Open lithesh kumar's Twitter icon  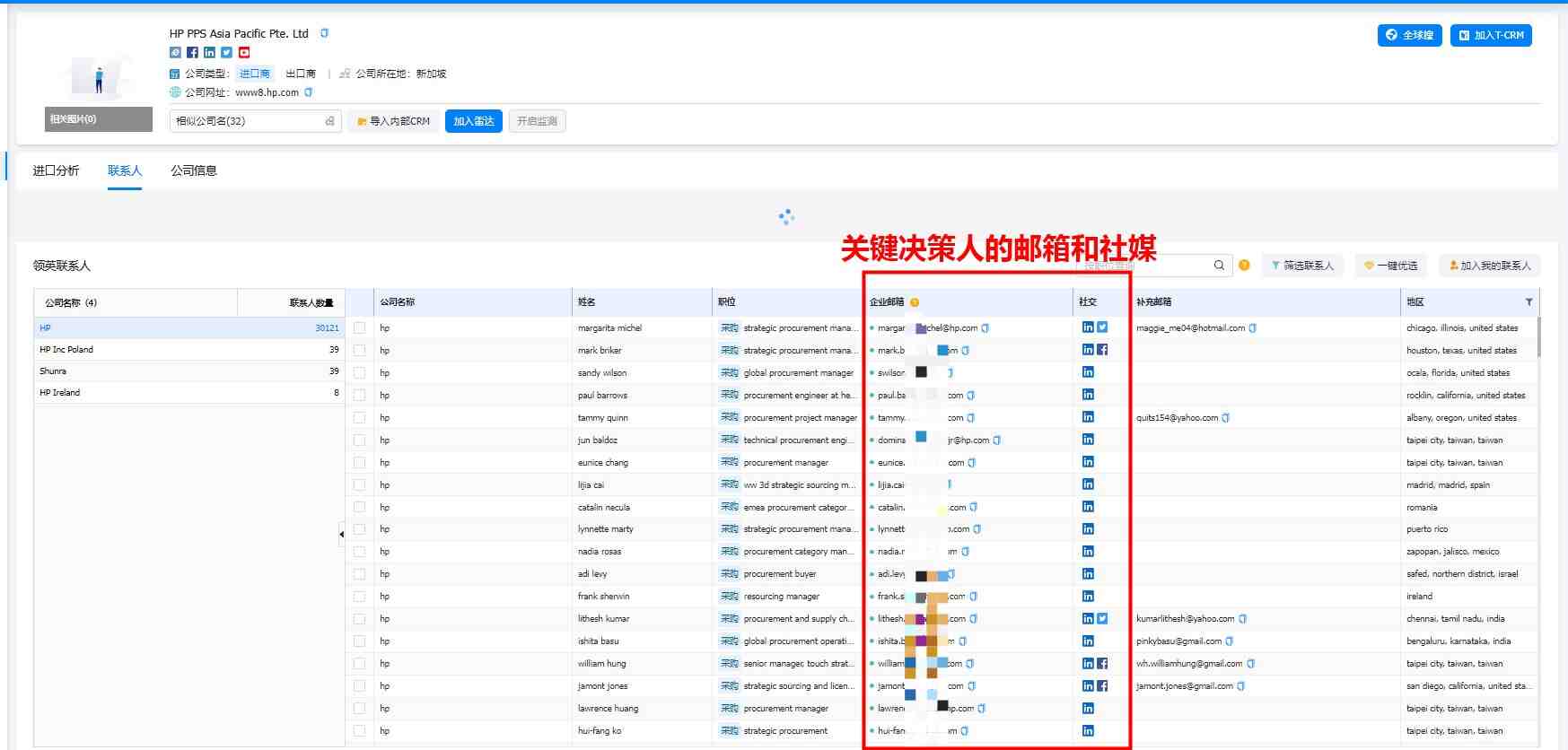point(1102,619)
